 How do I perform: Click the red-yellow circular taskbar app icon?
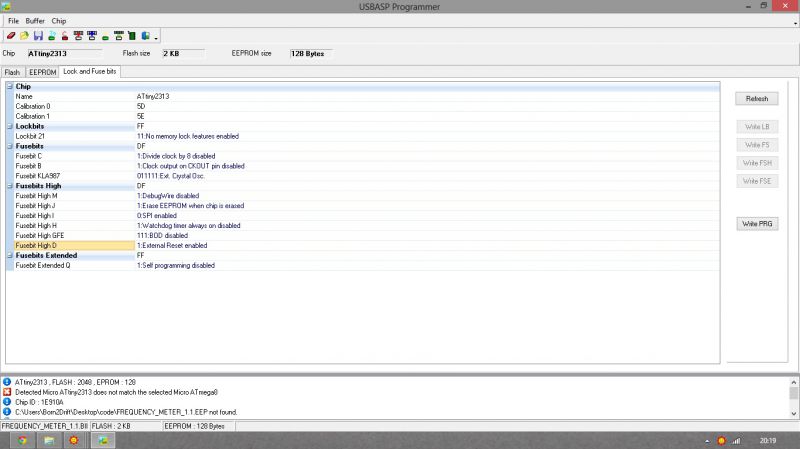tap(74, 440)
